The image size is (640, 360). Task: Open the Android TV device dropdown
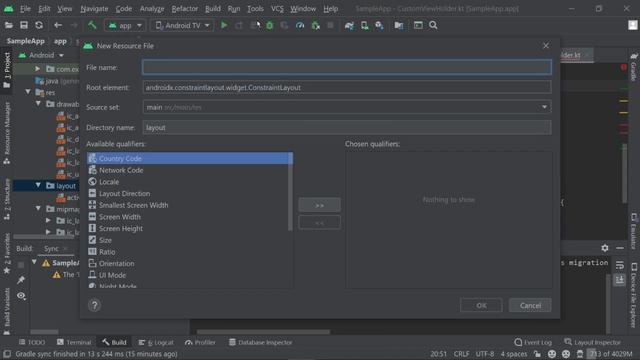click(182, 25)
